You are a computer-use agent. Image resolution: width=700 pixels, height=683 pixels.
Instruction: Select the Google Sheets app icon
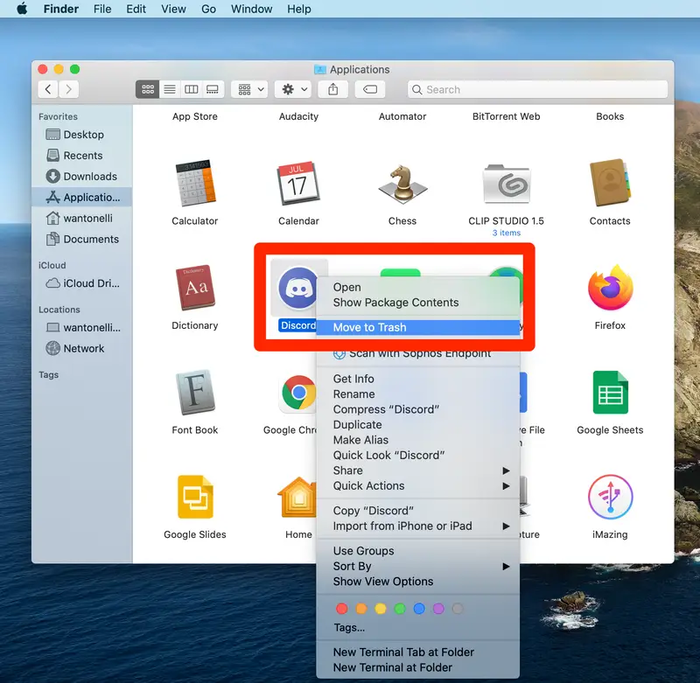coord(610,392)
